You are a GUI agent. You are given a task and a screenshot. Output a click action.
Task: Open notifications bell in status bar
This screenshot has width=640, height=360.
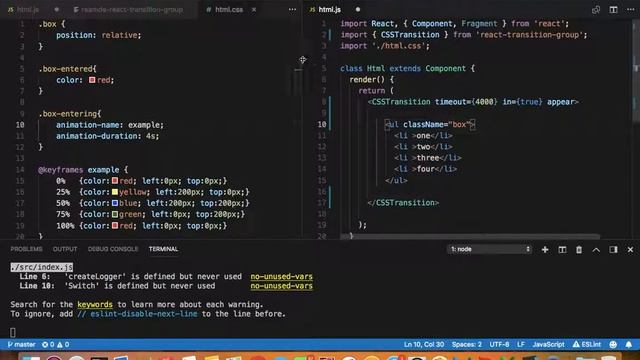point(629,344)
